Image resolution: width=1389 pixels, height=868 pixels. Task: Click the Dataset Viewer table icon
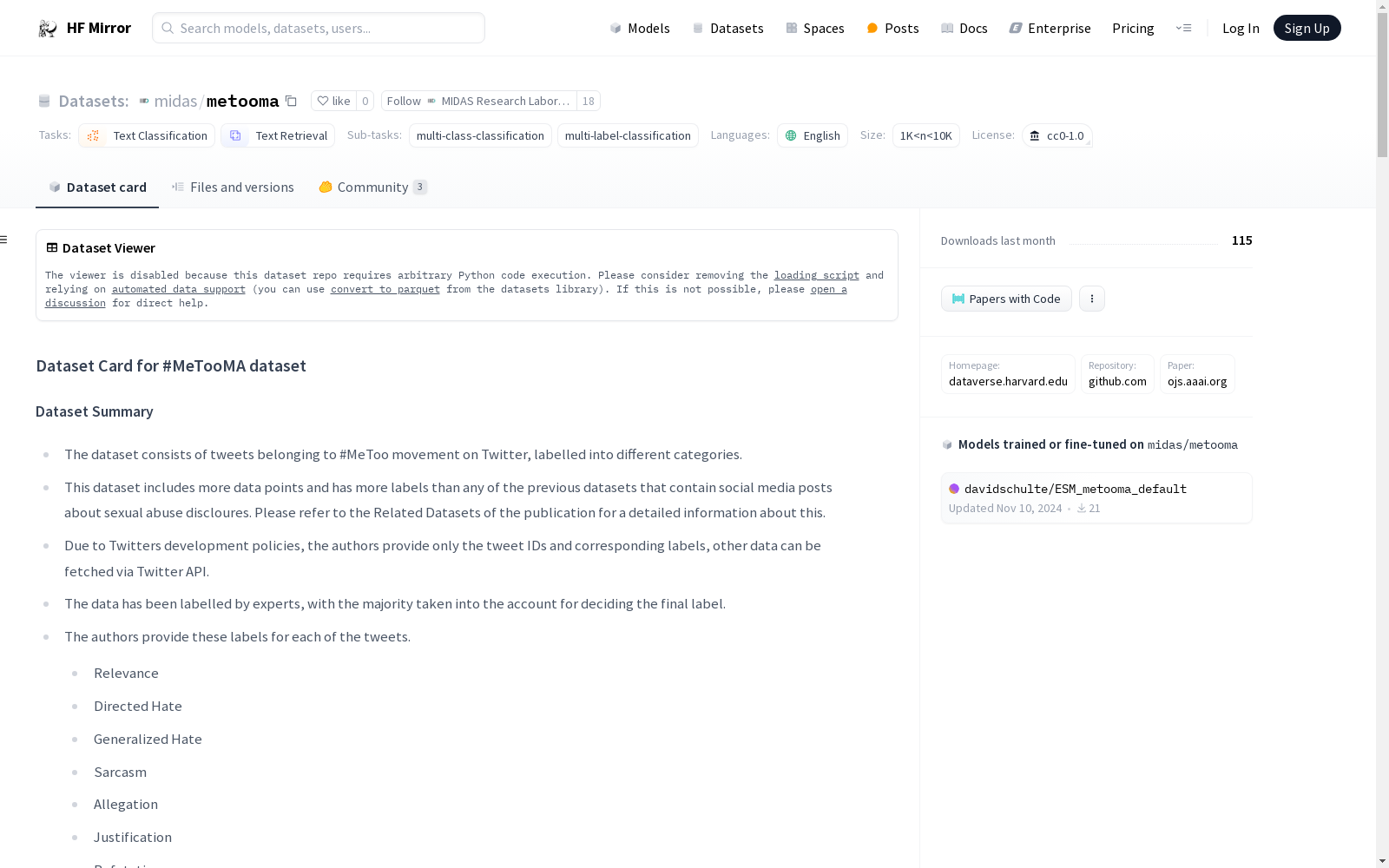coord(52,247)
